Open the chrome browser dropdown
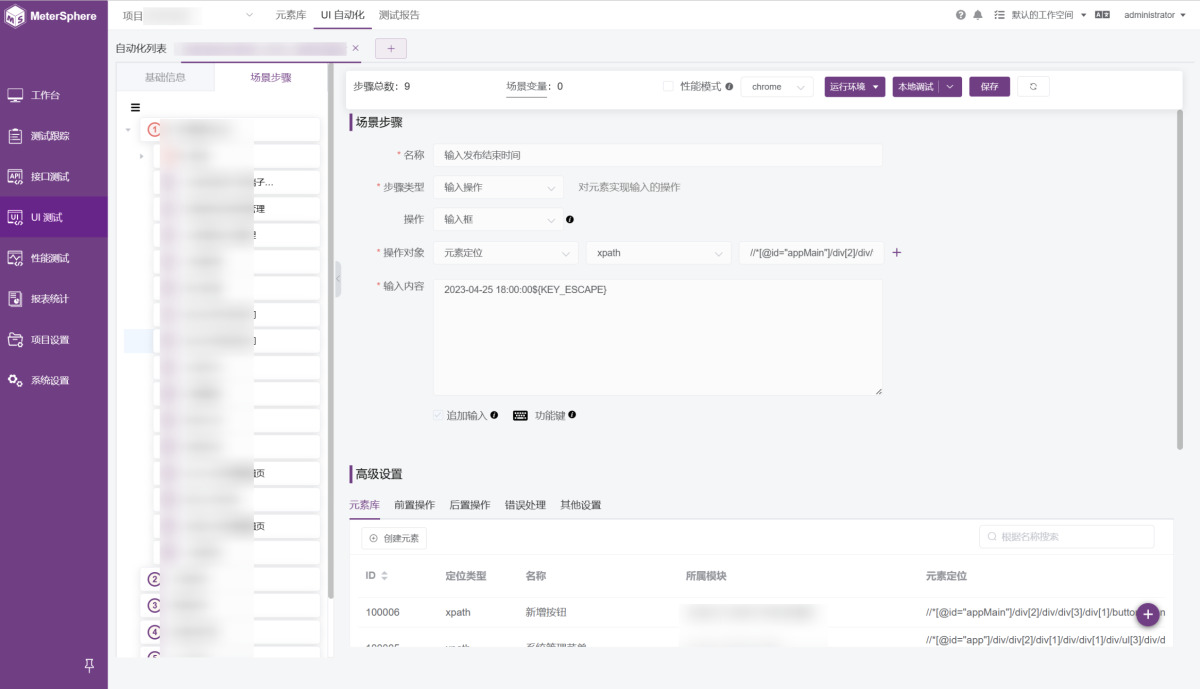Viewport: 1200px width, 689px height. [x=777, y=87]
